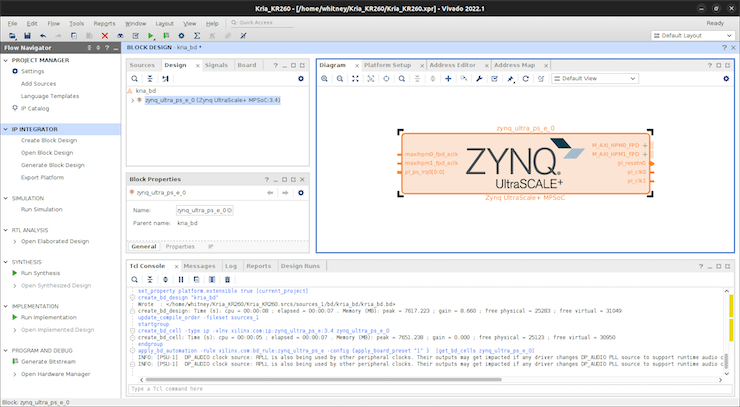This screenshot has height=407, width=740.
Task: Open the Sources tab
Action: coord(142,65)
